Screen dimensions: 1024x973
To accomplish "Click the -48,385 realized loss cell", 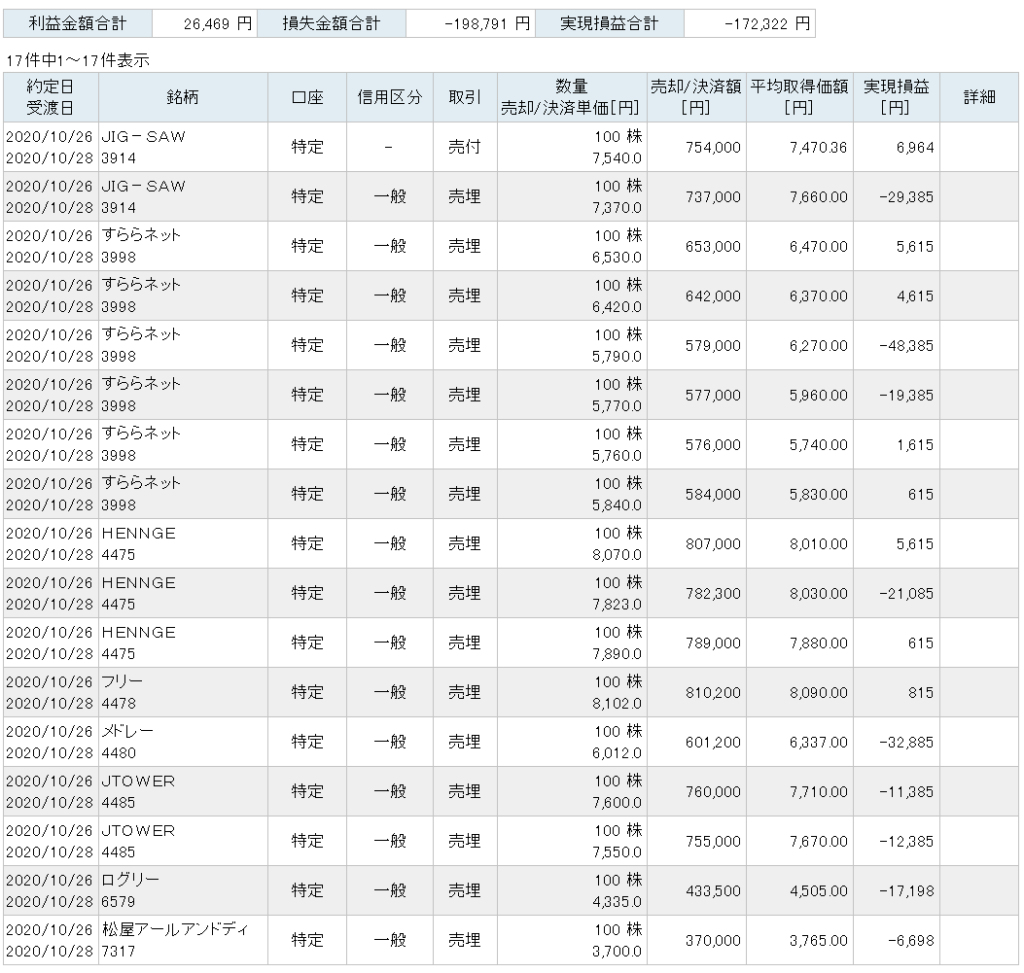I will 896,345.
